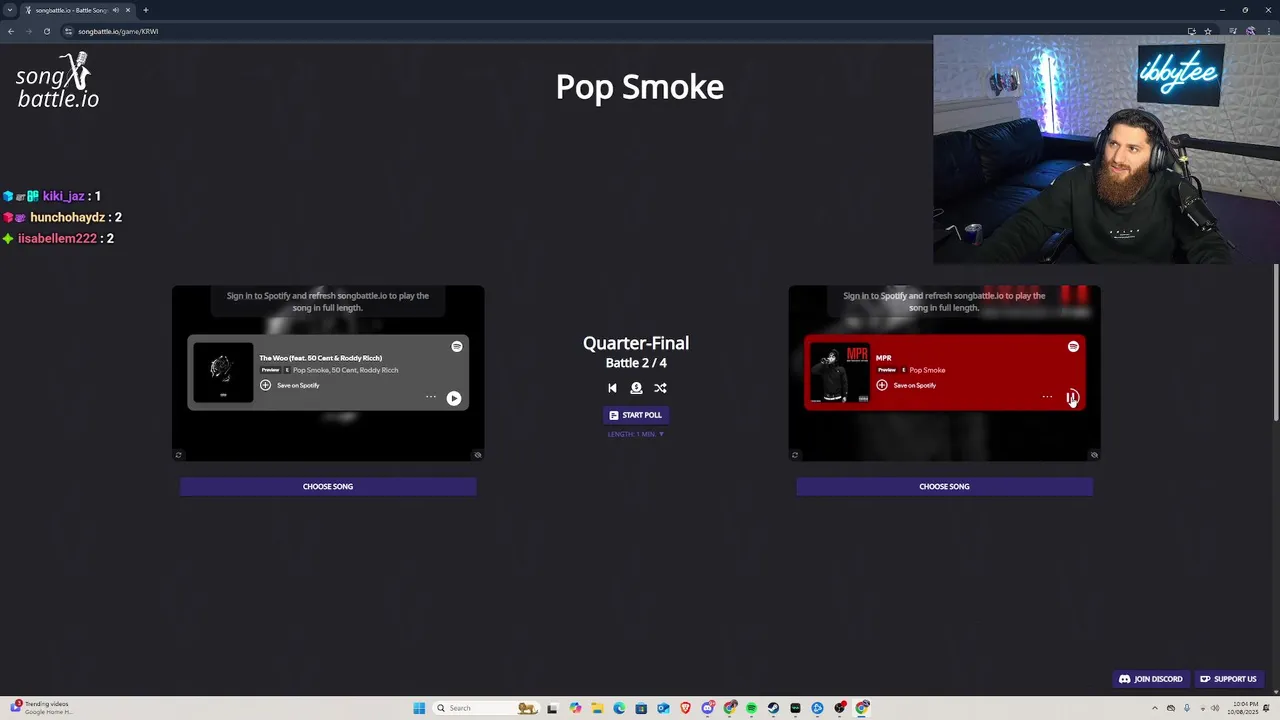Open the Support Us link
The image size is (1280, 720).
tap(1228, 679)
